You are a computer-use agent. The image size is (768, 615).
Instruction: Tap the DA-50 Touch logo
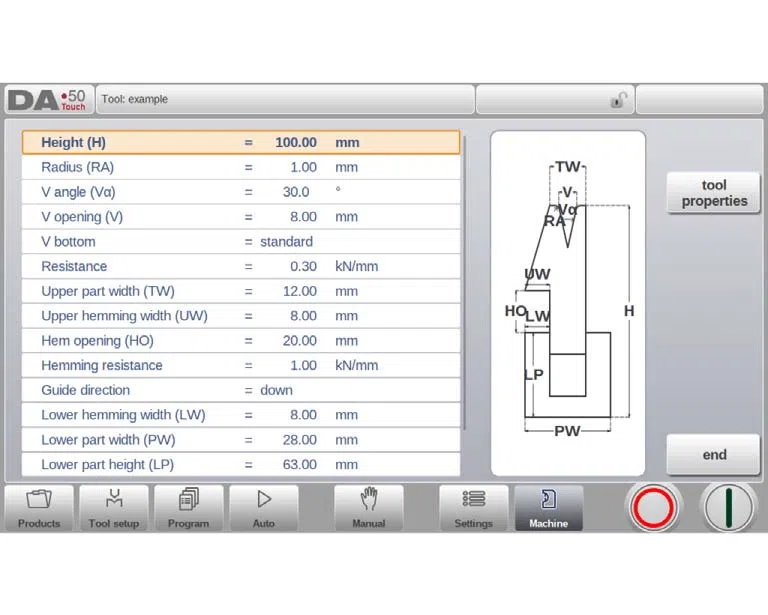(48, 100)
